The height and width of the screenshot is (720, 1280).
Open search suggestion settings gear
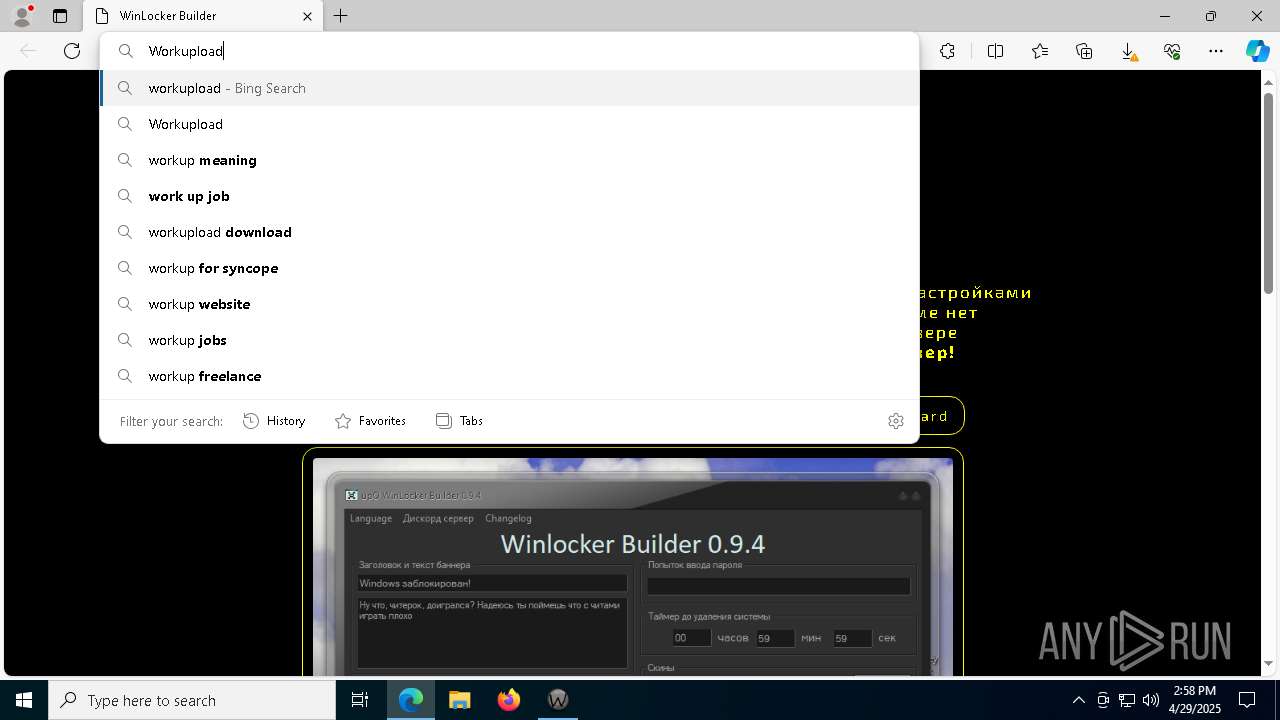896,421
